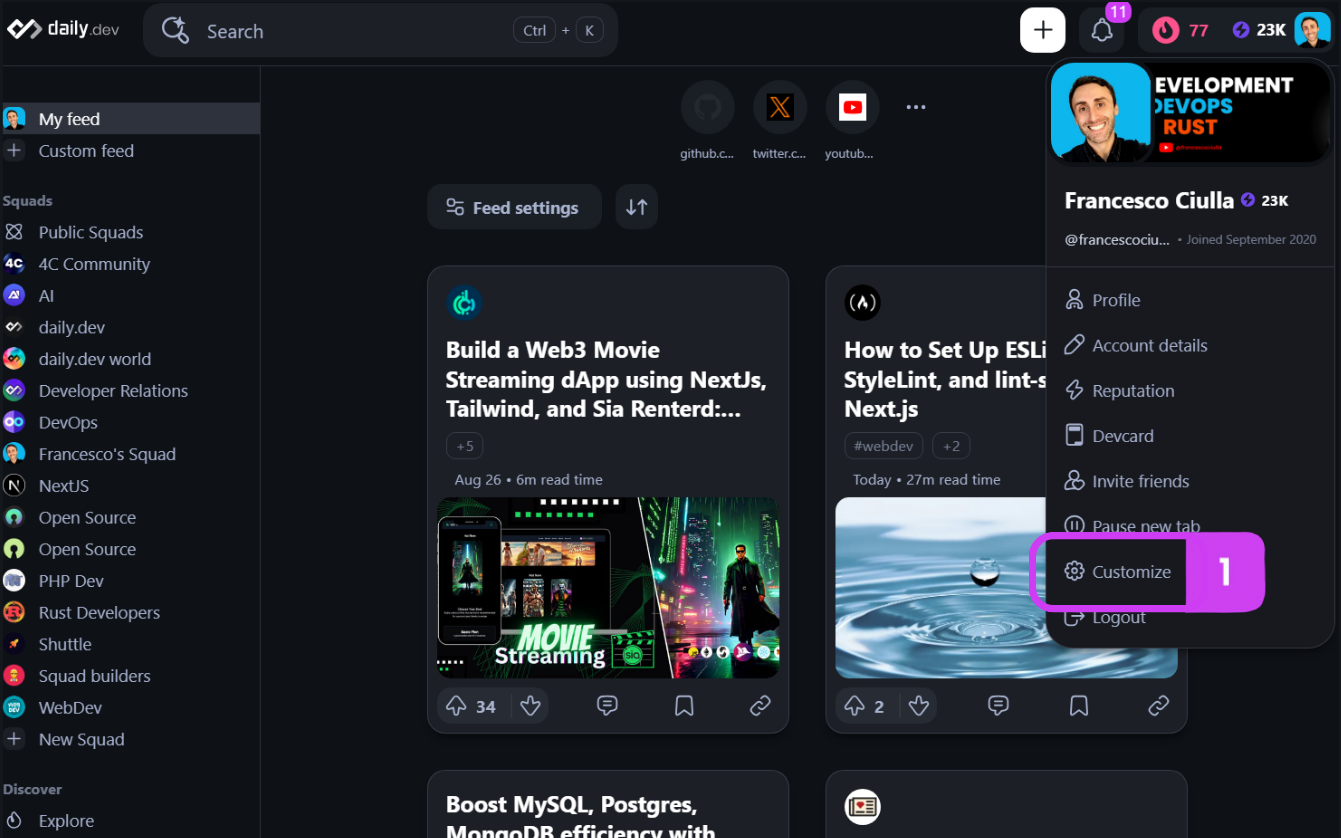Click the Feed settings button
Viewport: 1341px width, 838px height.
pyautogui.click(x=514, y=207)
